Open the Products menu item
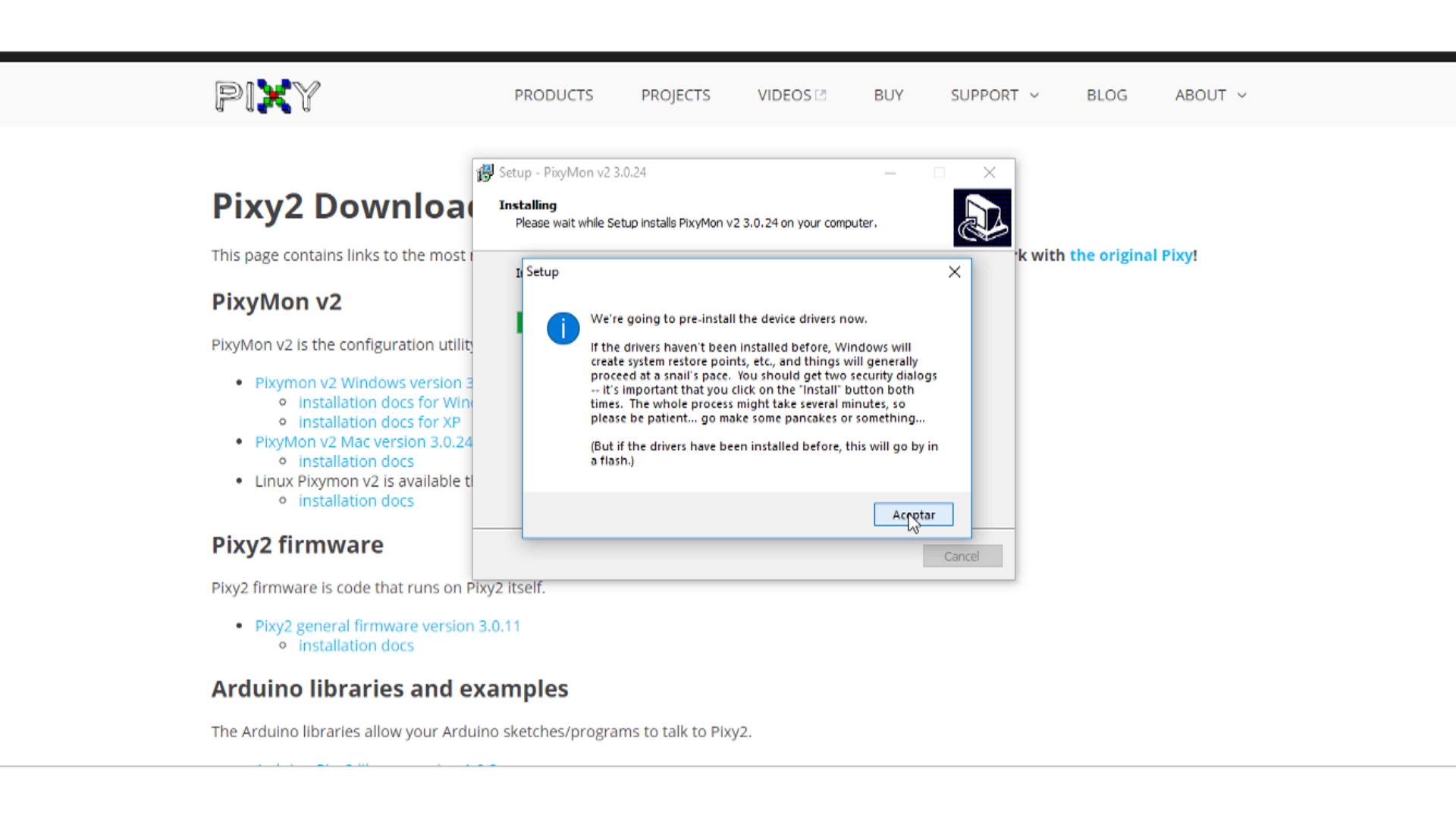 pos(554,96)
